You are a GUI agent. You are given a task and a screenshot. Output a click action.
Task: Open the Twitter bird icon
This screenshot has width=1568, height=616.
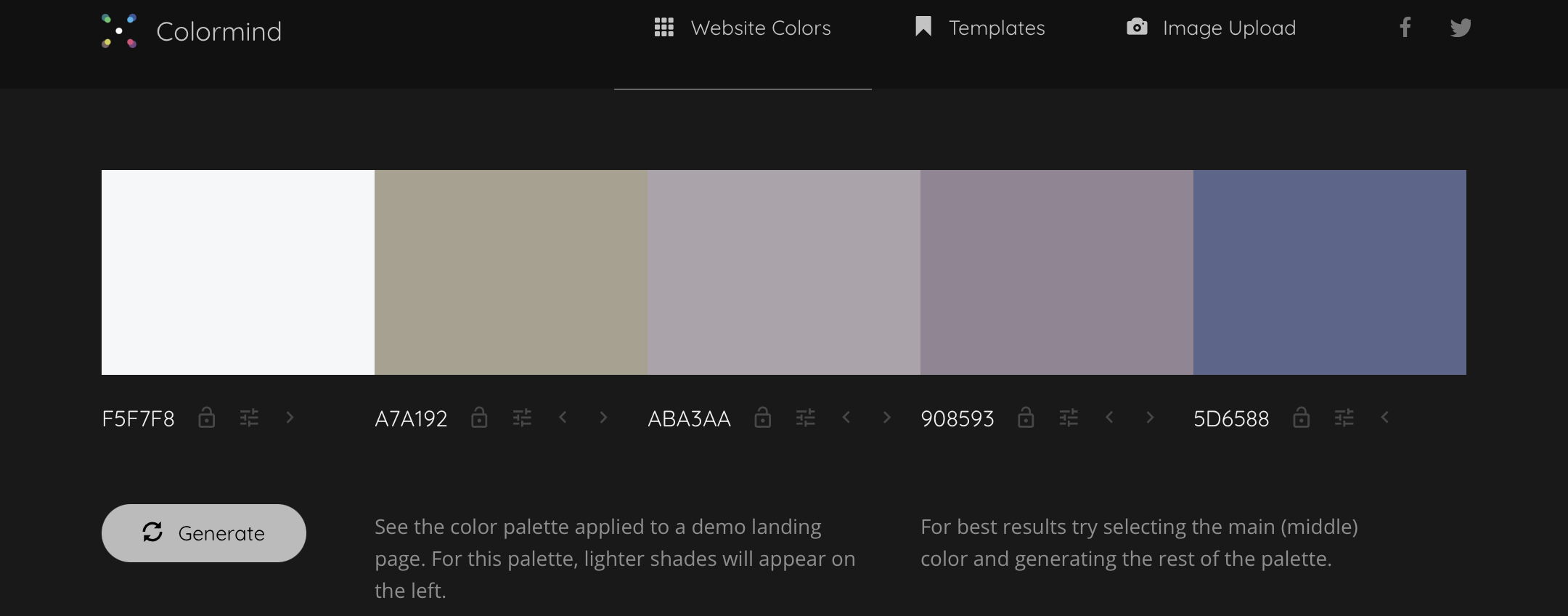coord(1461,28)
